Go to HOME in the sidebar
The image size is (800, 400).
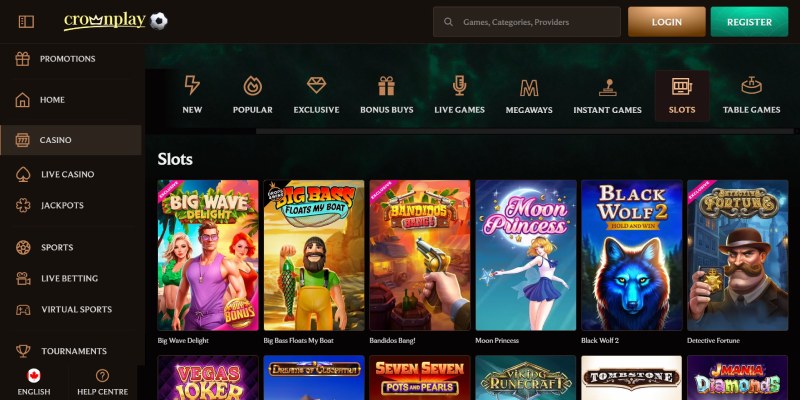click(52, 100)
